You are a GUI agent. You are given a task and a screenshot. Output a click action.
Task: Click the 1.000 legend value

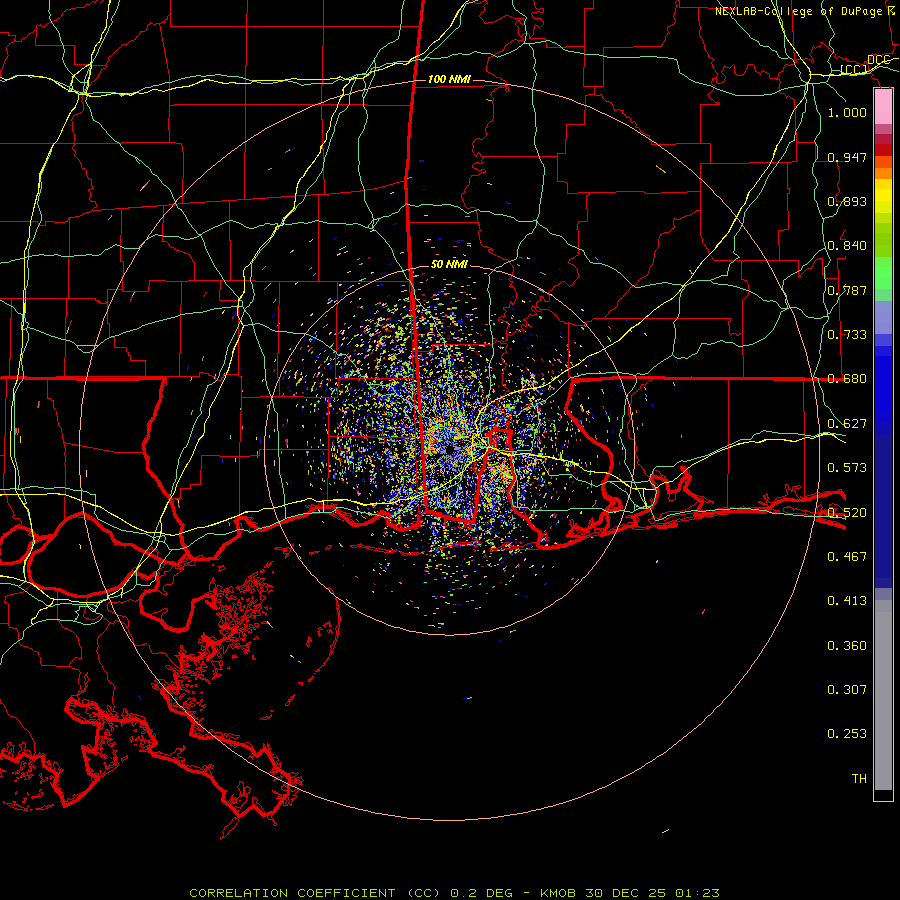(x=847, y=112)
